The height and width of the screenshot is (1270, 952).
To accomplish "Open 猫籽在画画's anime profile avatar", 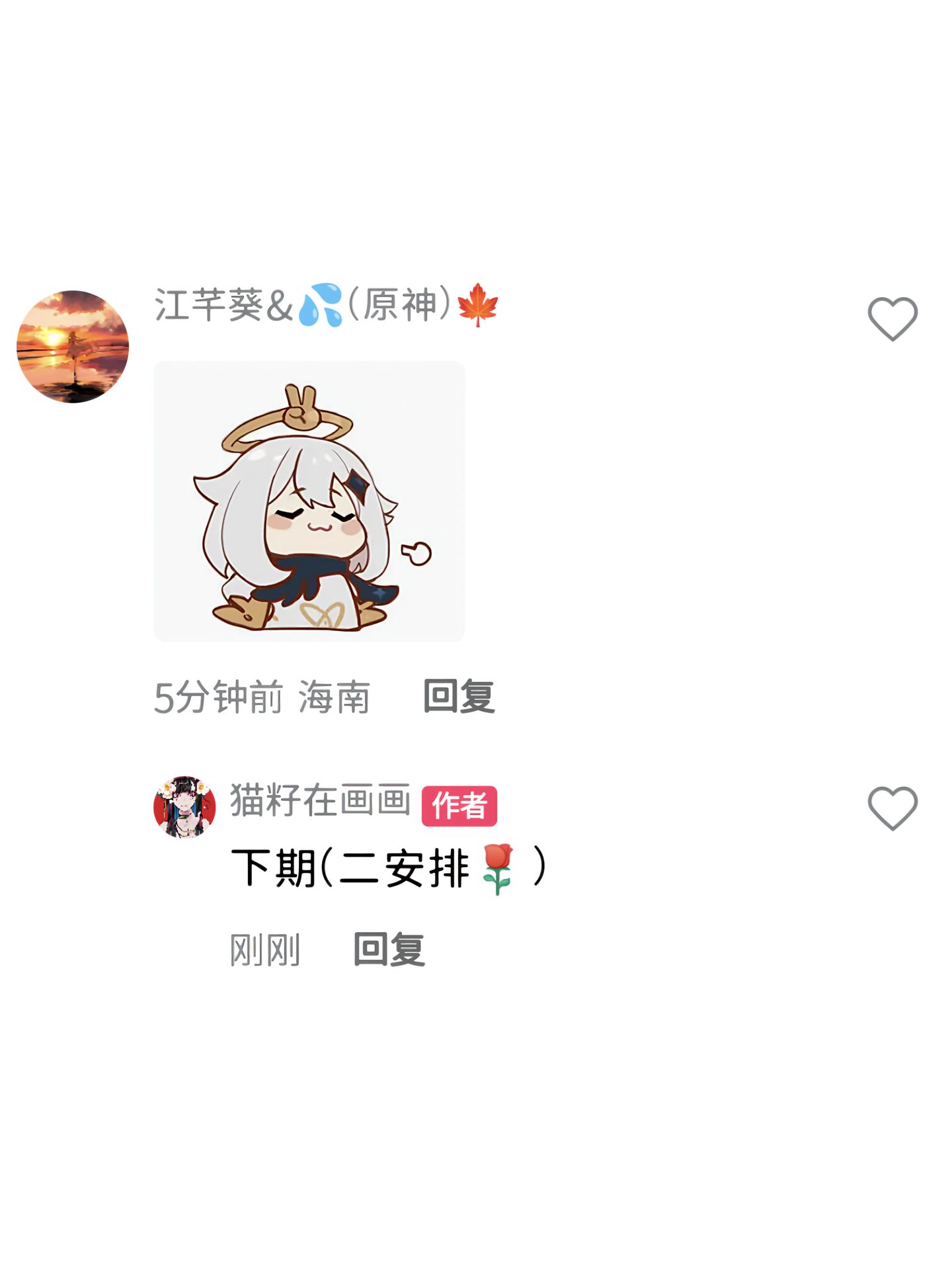I will tap(184, 807).
